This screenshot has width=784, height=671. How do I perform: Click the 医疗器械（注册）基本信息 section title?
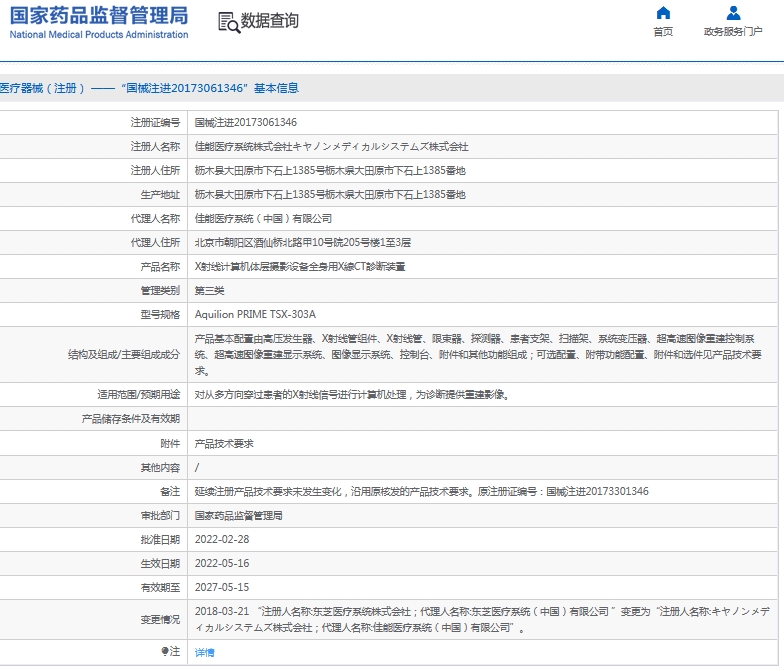149,88
